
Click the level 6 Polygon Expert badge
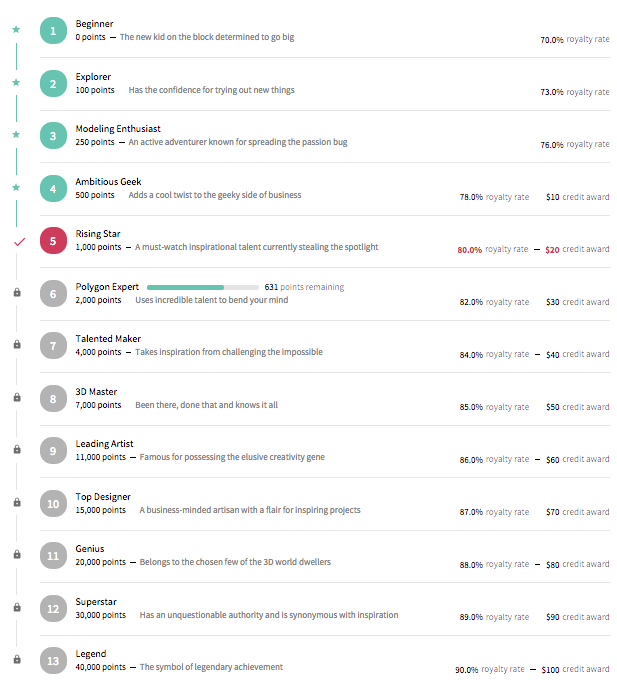coord(54,294)
